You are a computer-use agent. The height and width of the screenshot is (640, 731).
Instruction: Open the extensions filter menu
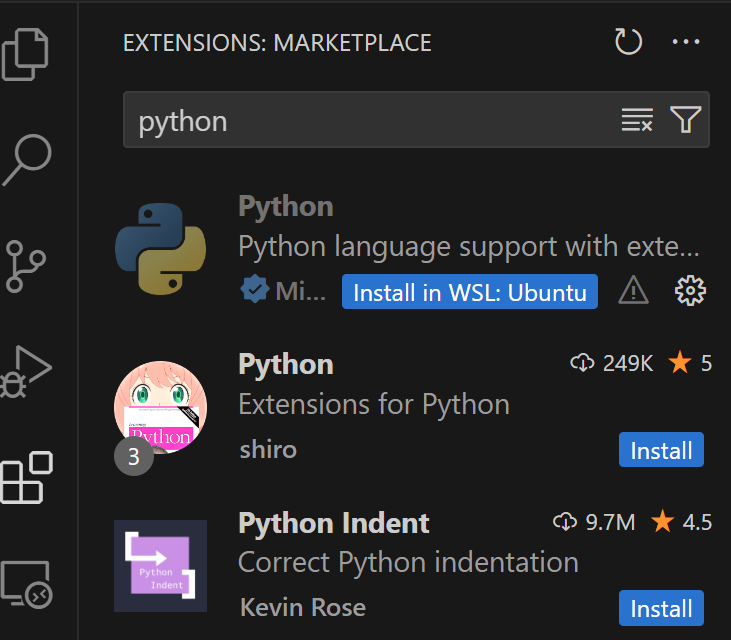[x=685, y=119]
